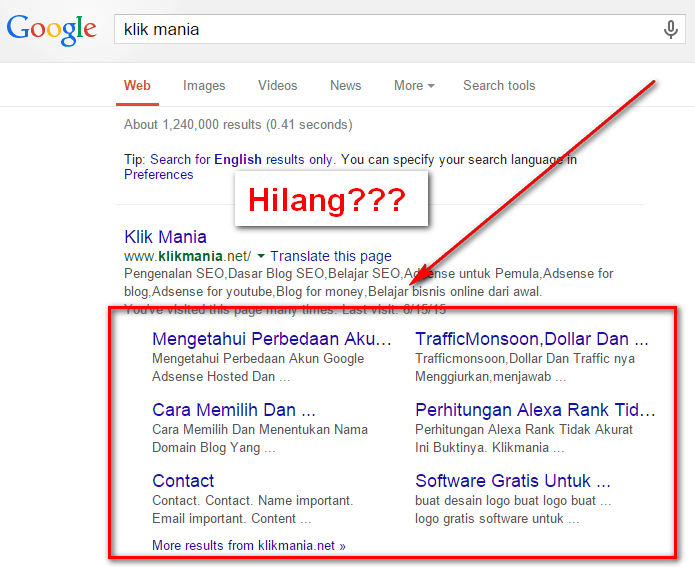This screenshot has height=567, width=695.
Task: Click Contact. Contact. Name important. snippet
Action: click(253, 509)
